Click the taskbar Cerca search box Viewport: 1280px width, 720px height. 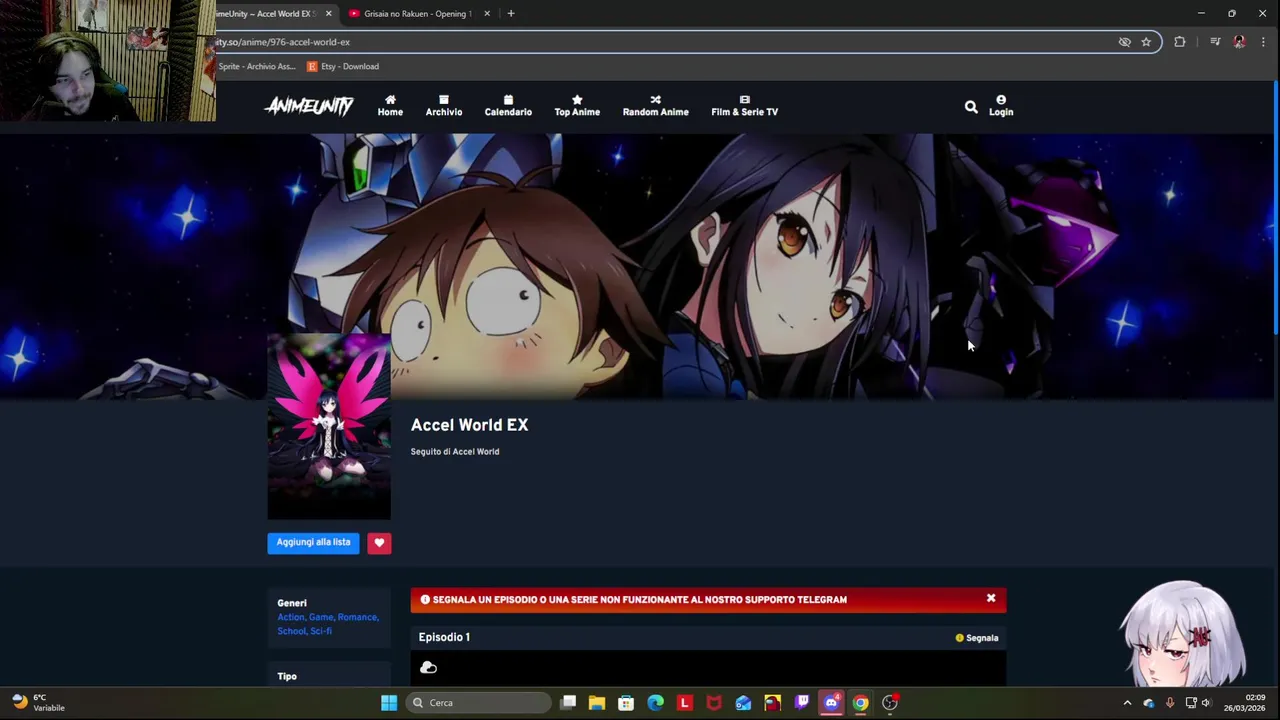click(479, 703)
